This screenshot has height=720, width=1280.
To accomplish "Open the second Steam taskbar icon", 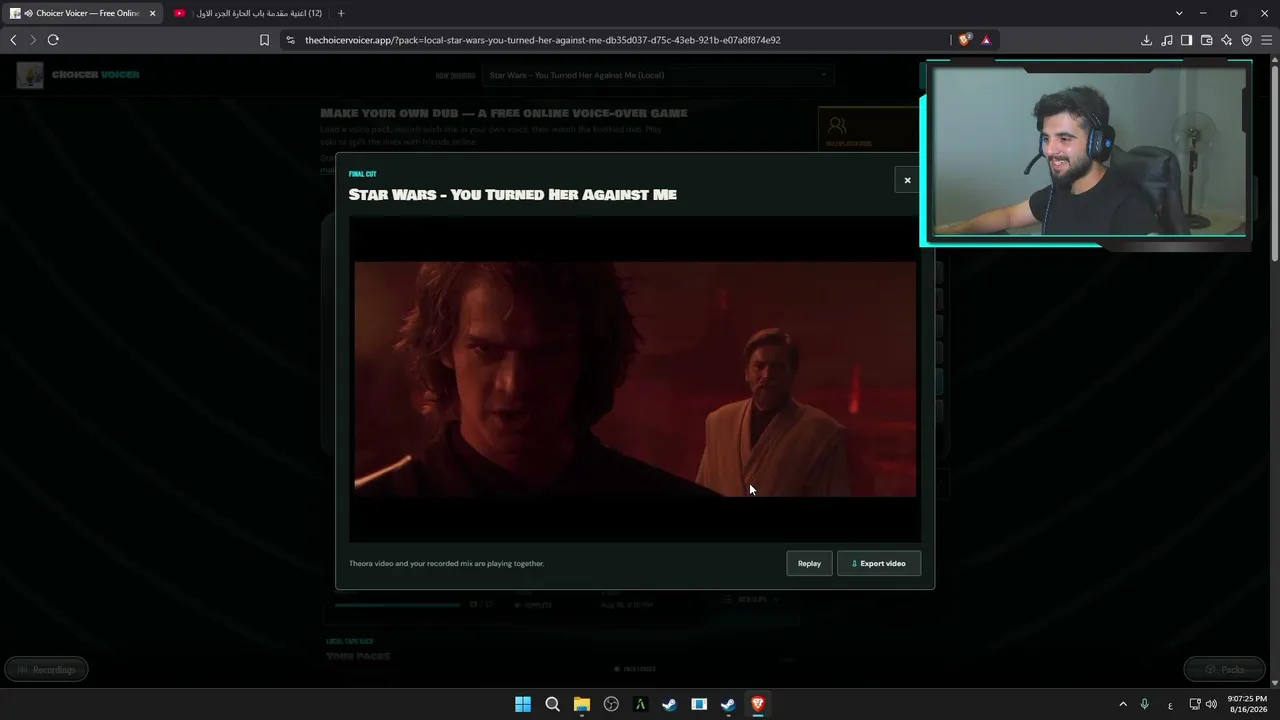I will pos(728,704).
